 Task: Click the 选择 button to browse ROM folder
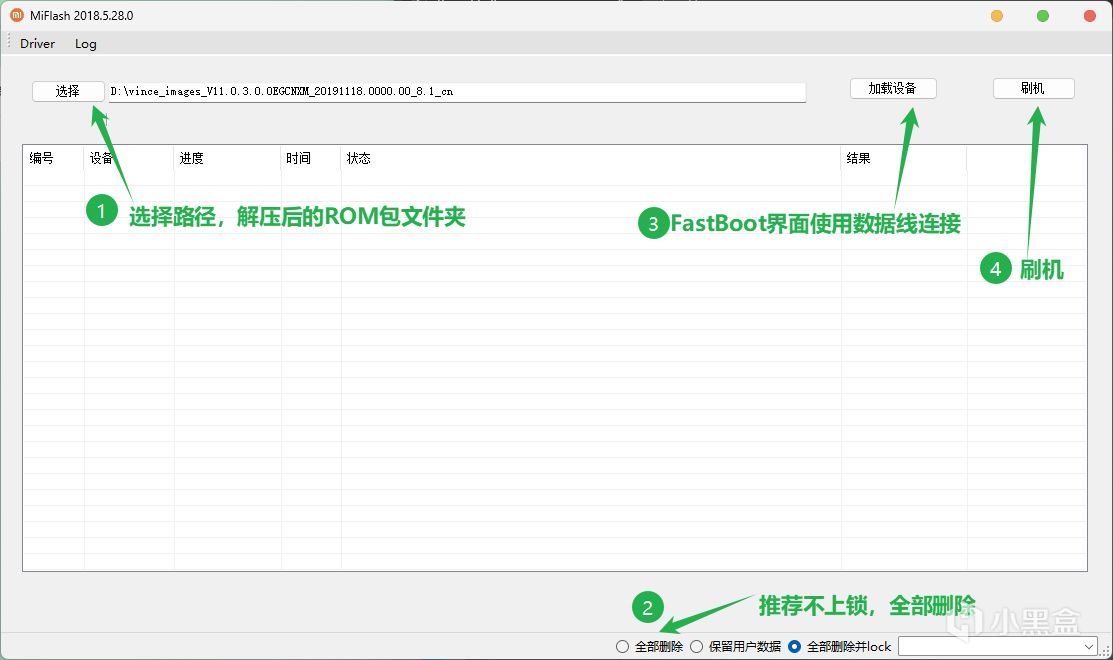click(68, 91)
